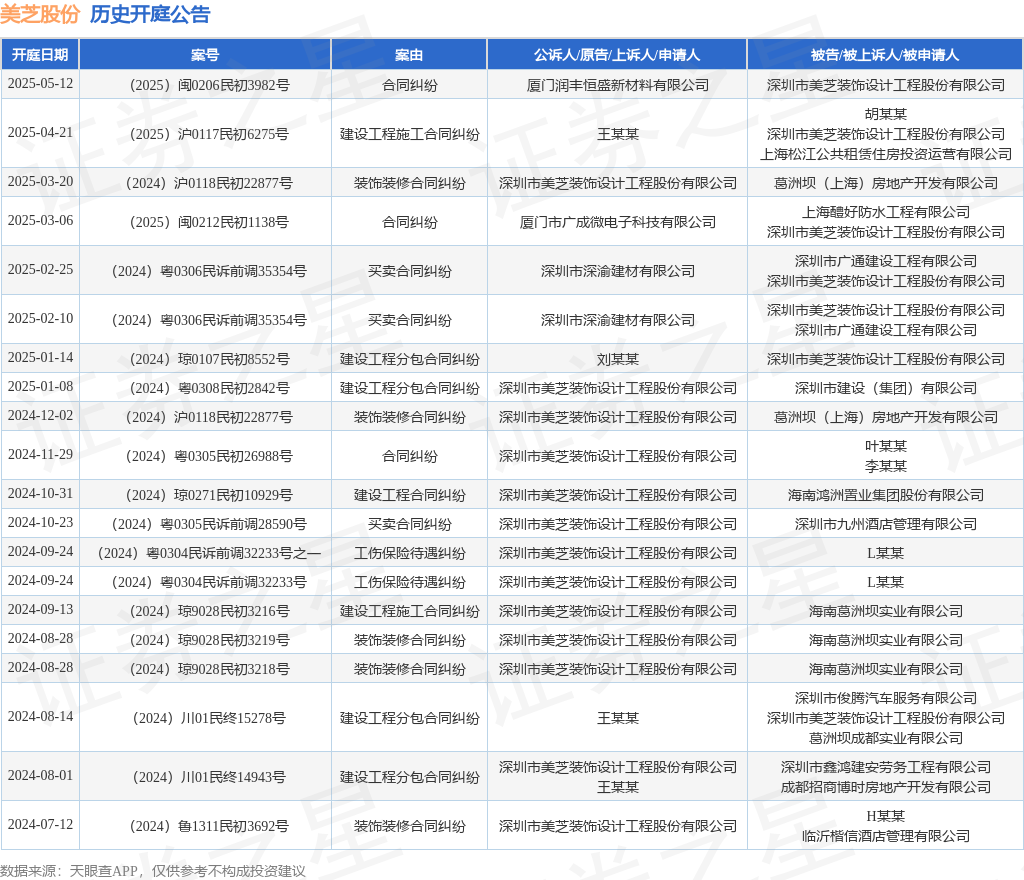This screenshot has width=1024, height=880.
Task: Click defendant 深圳市鑫鸿建安劳务工程有限公司
Action: 886,767
